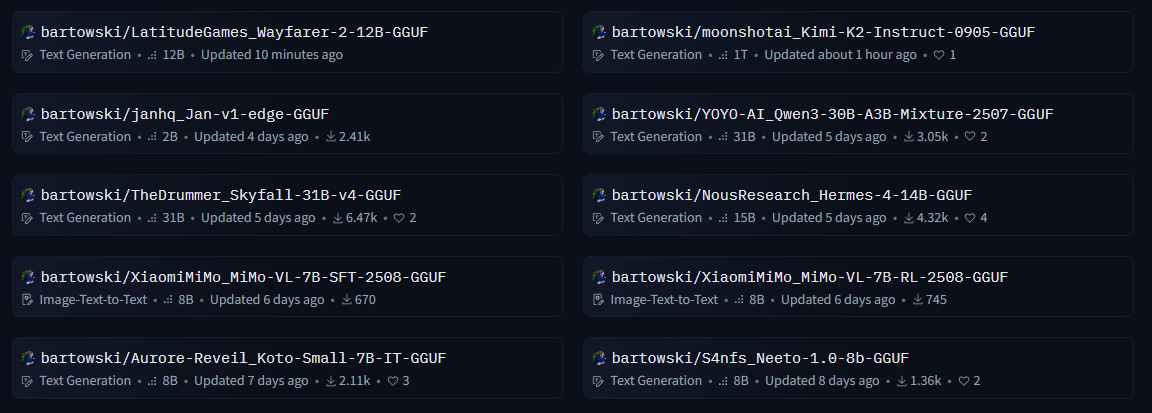Click avatar icon beside TheDrummer_Skyfall title

28,195
